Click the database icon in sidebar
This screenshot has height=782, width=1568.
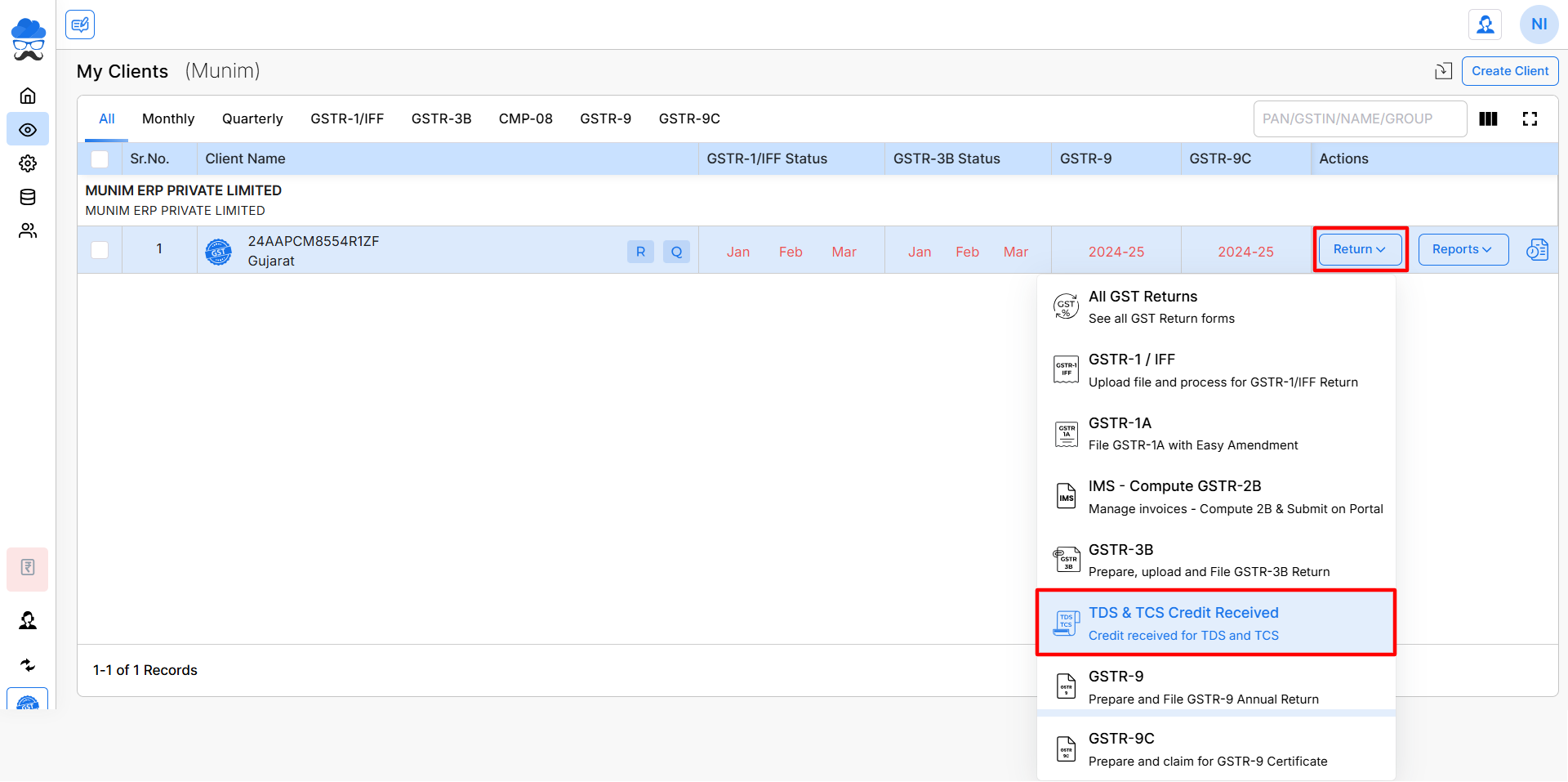point(28,197)
